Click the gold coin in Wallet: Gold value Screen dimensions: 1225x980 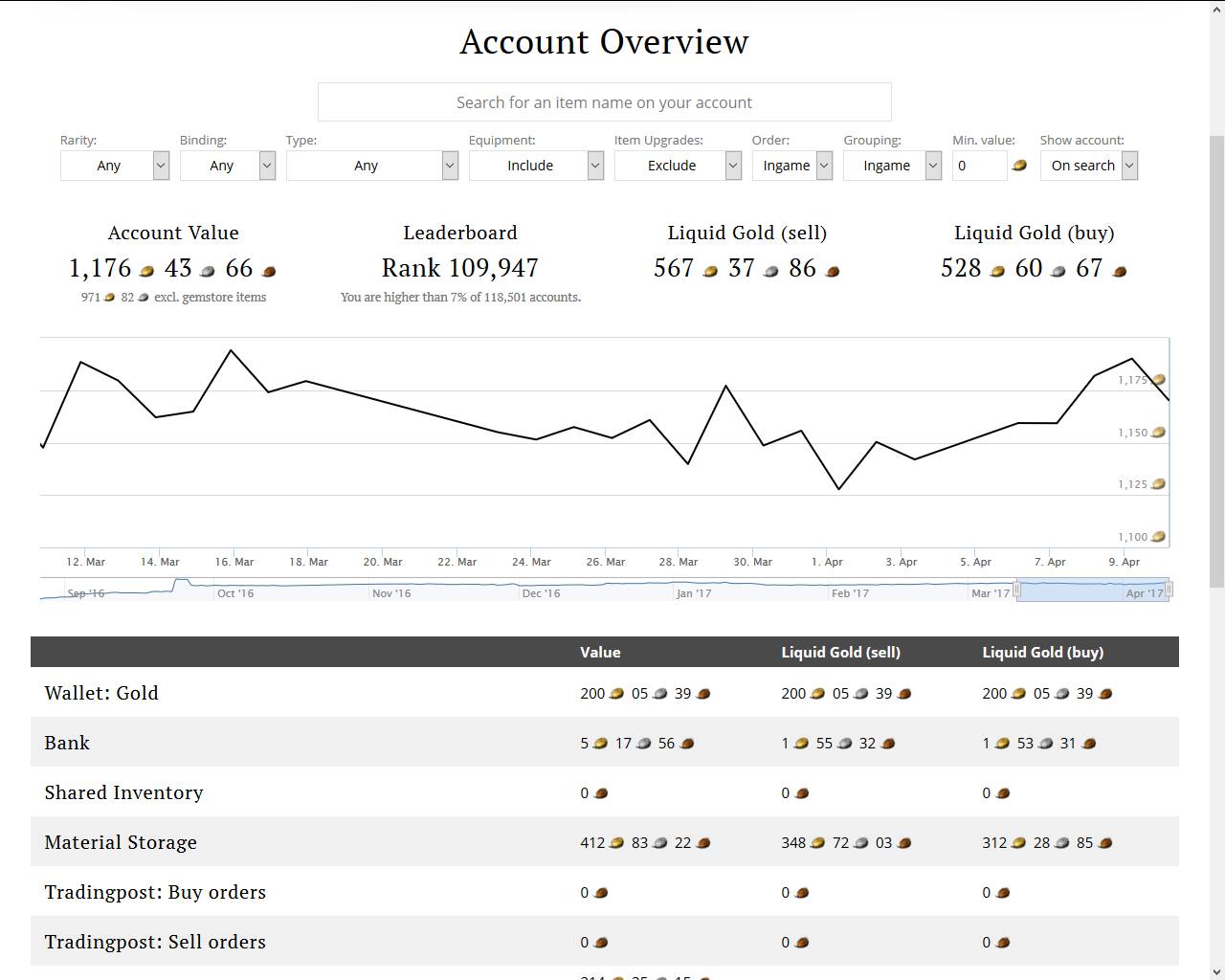(617, 694)
